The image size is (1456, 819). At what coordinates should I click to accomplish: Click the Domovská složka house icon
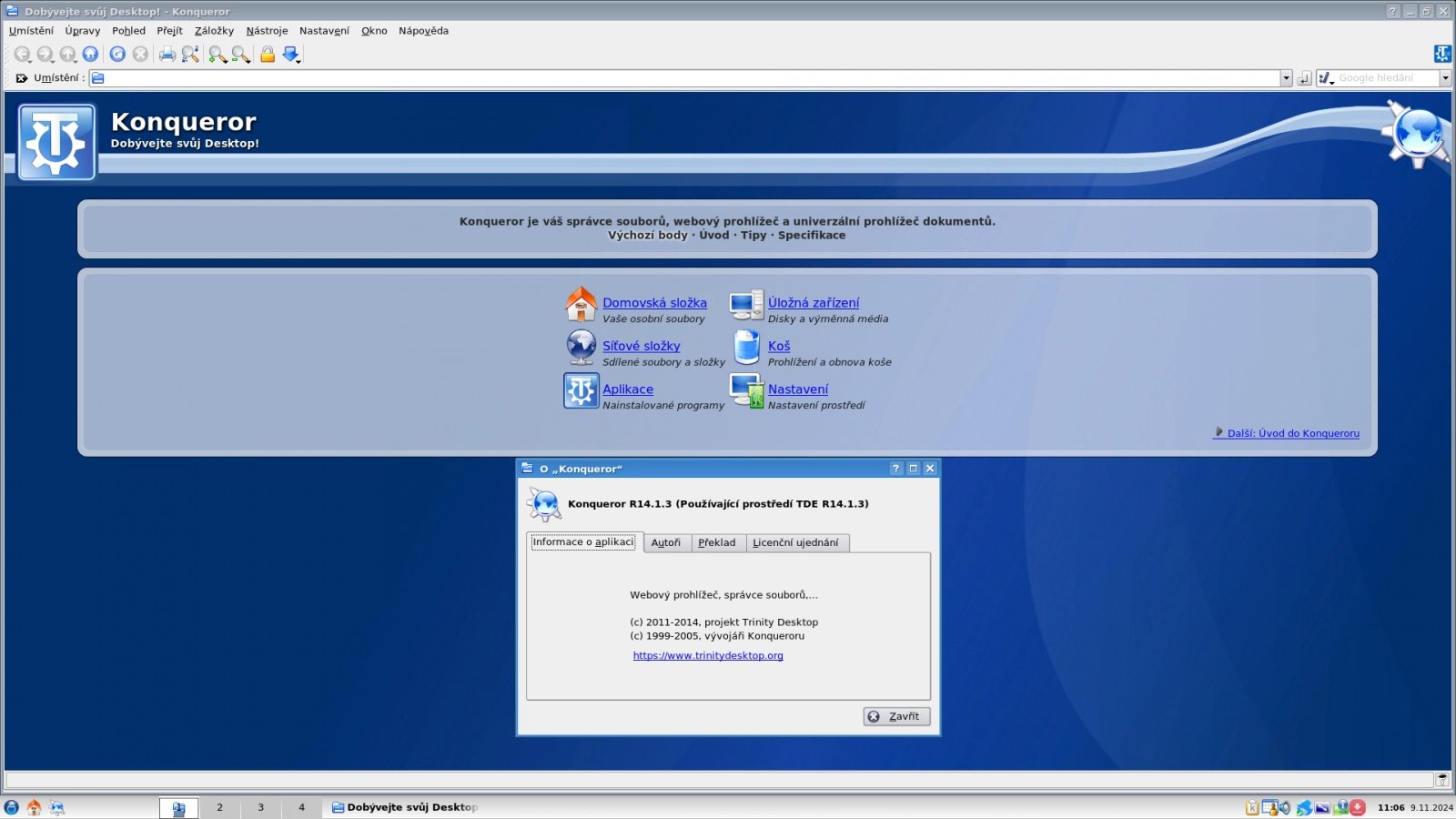(x=581, y=305)
